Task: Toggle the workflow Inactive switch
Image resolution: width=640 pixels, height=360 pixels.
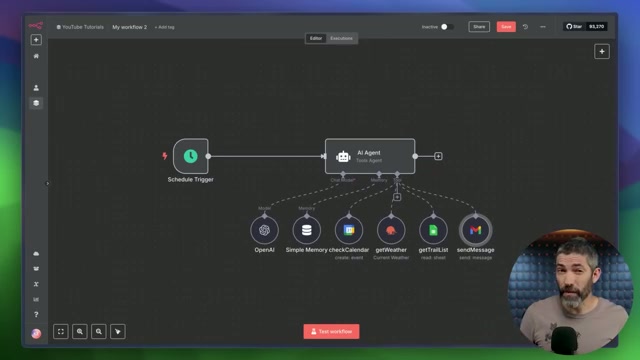Action: (447, 27)
